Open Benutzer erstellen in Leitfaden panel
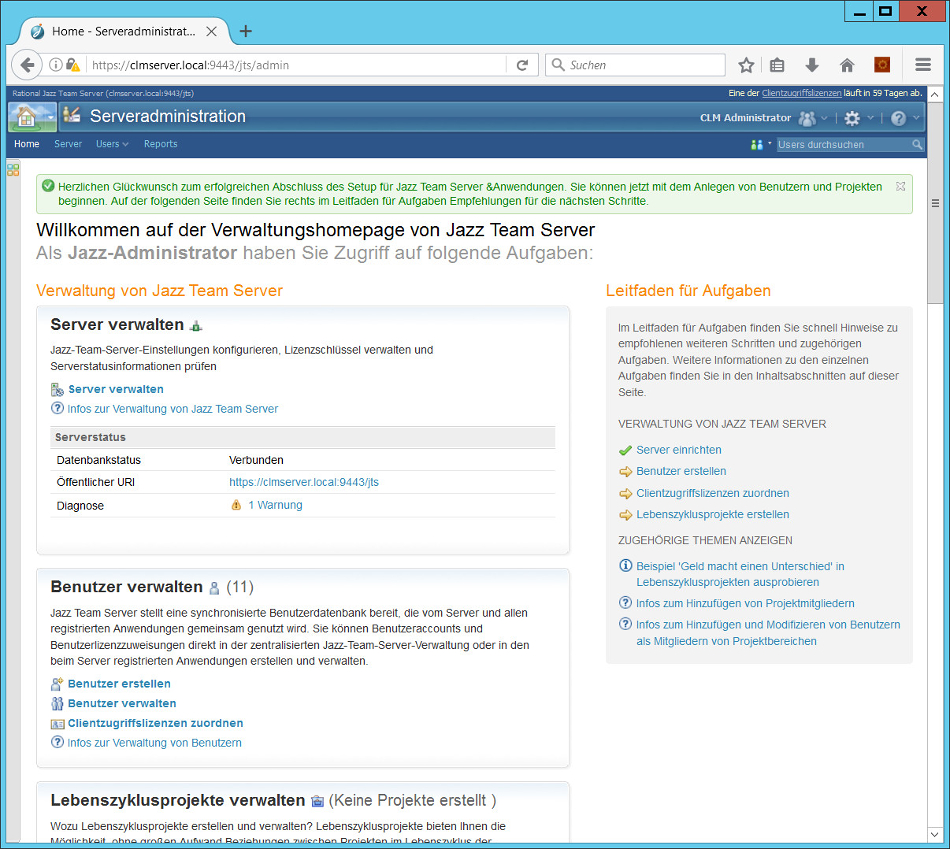The image size is (950, 849). (681, 471)
